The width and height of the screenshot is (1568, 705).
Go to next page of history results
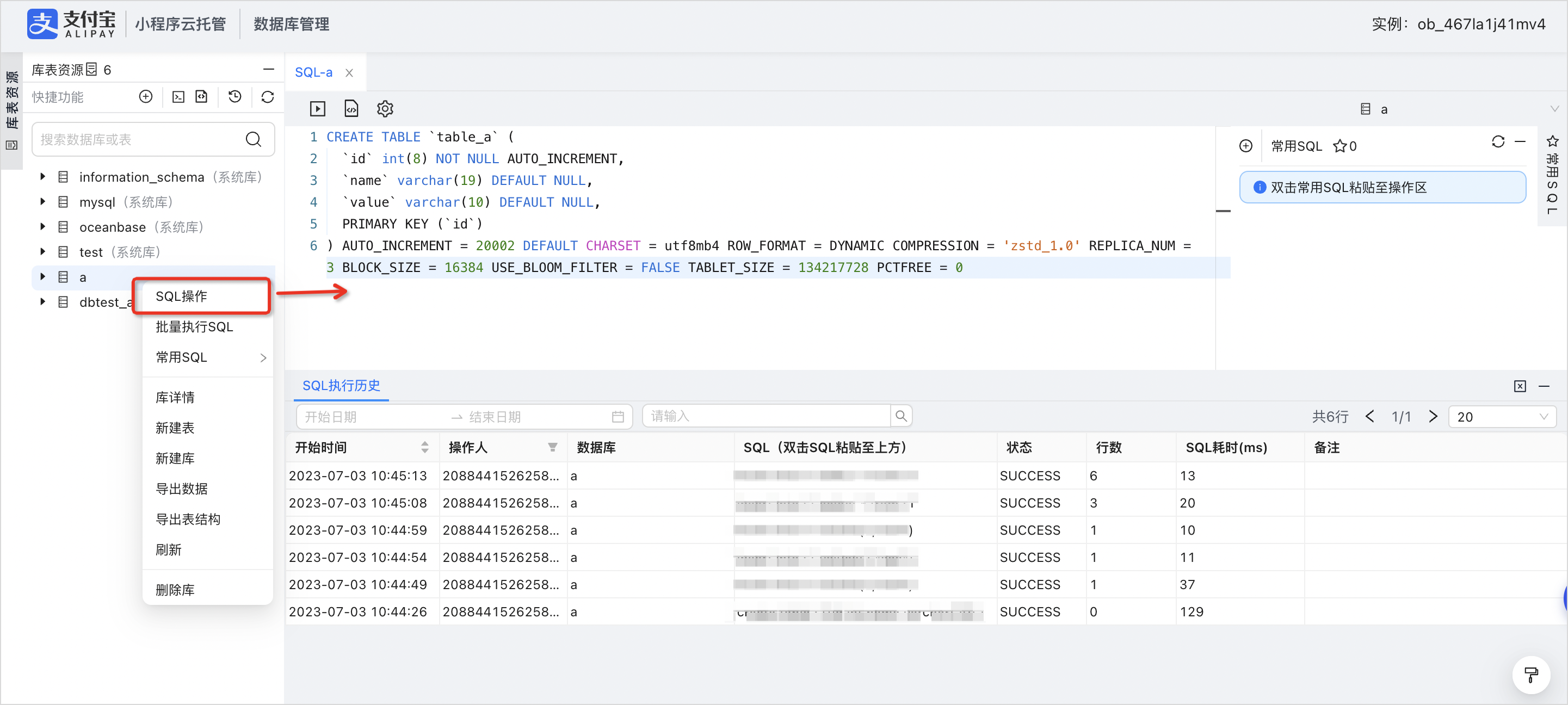pyautogui.click(x=1433, y=417)
